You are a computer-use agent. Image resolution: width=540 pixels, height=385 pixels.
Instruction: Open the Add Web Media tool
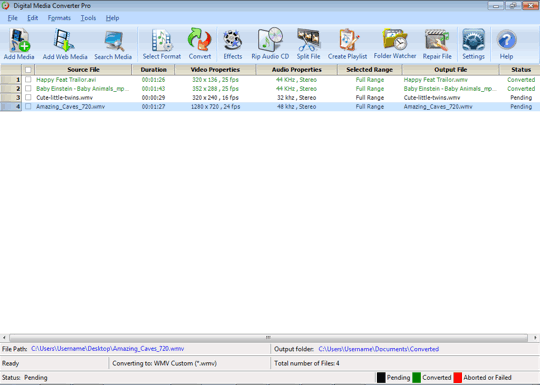pyautogui.click(x=65, y=44)
